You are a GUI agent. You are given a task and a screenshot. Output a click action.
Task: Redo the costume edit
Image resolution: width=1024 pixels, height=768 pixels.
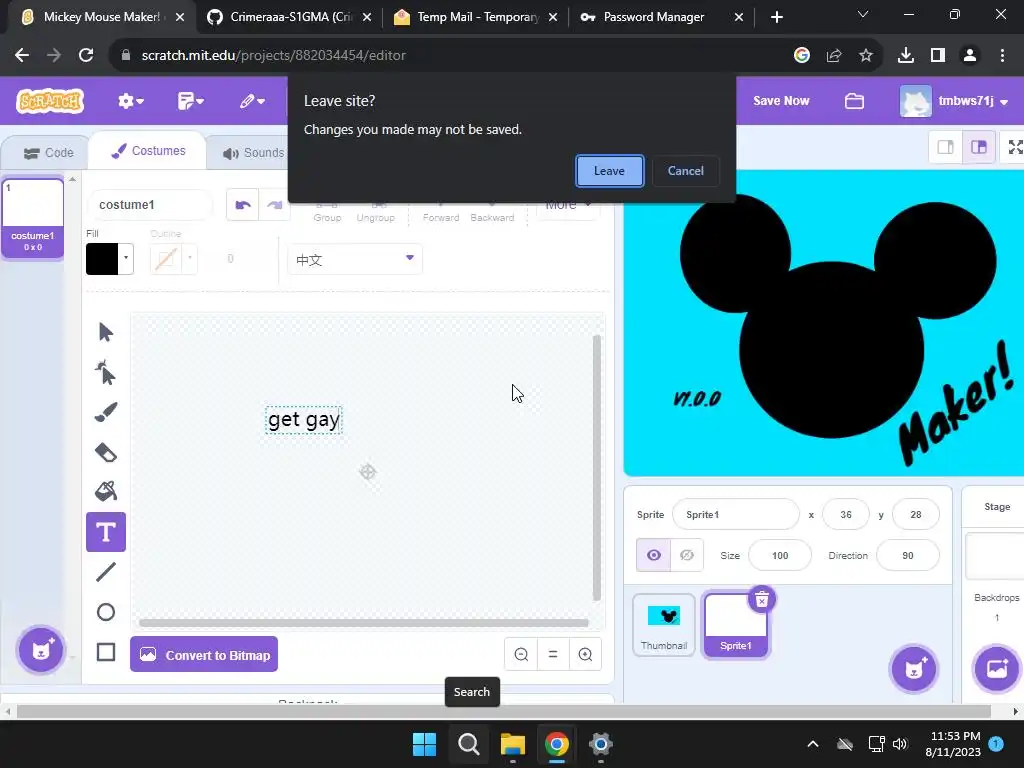tap(274, 204)
